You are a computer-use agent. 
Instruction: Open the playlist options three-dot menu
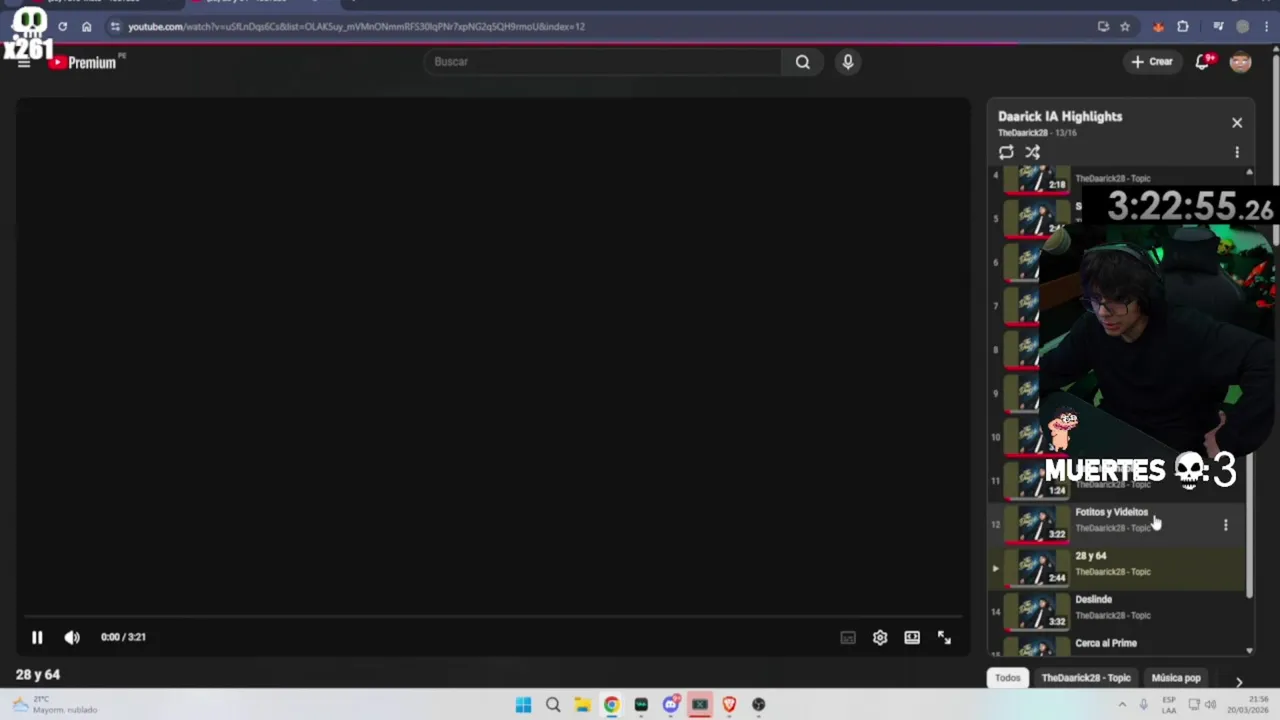click(1237, 152)
